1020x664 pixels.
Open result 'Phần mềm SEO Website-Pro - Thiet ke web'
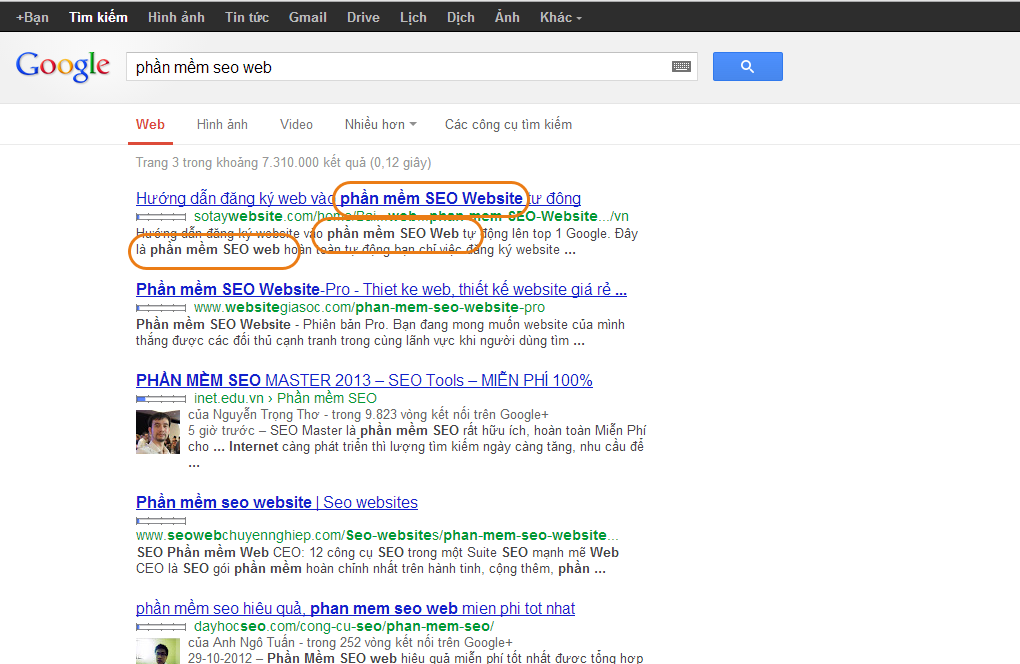381,289
